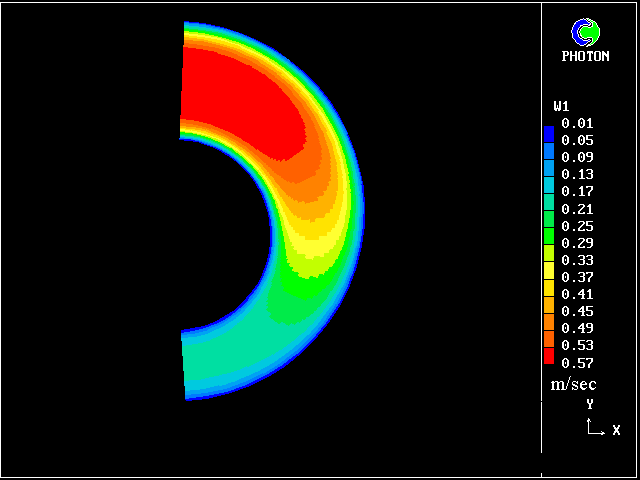Image resolution: width=640 pixels, height=480 pixels.
Task: Click the 0.57 maximum legend value
Action: click(577, 363)
